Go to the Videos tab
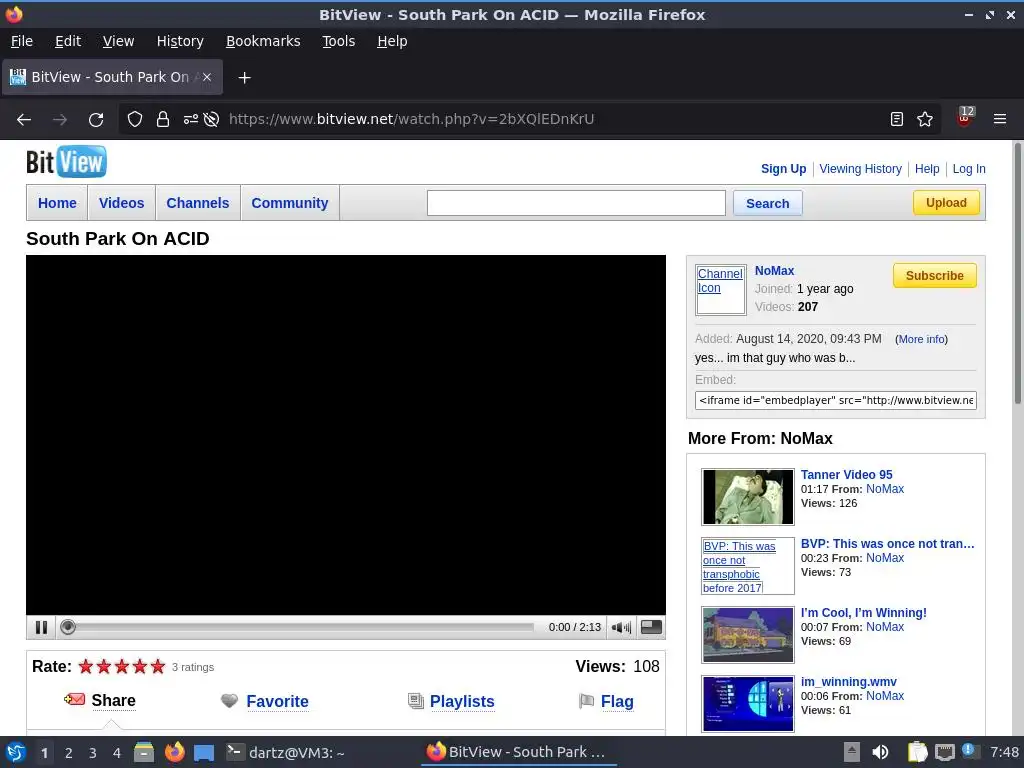 coord(121,203)
